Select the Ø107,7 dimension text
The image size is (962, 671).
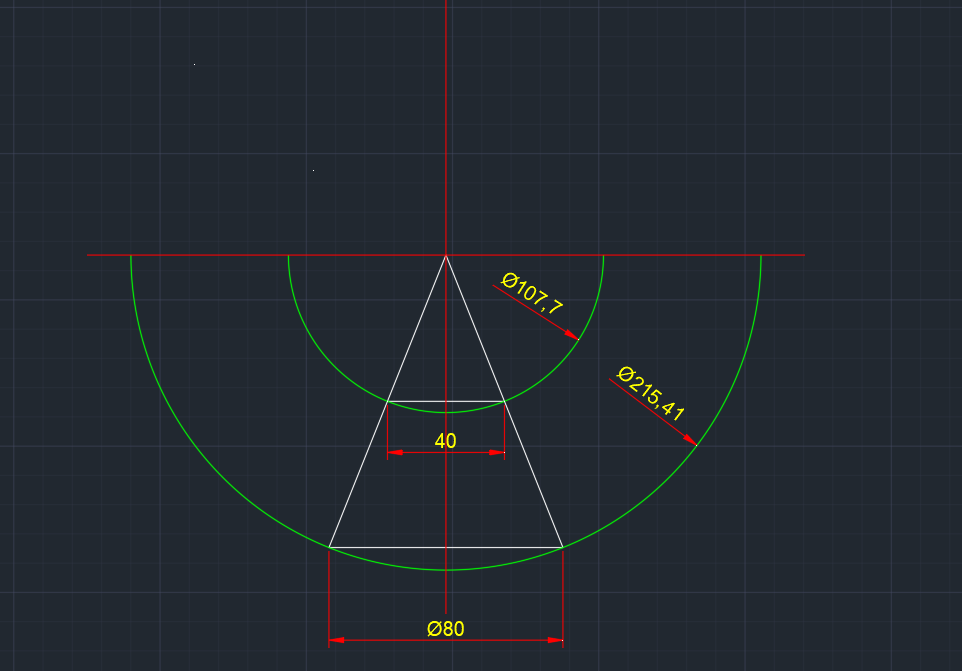tap(532, 293)
